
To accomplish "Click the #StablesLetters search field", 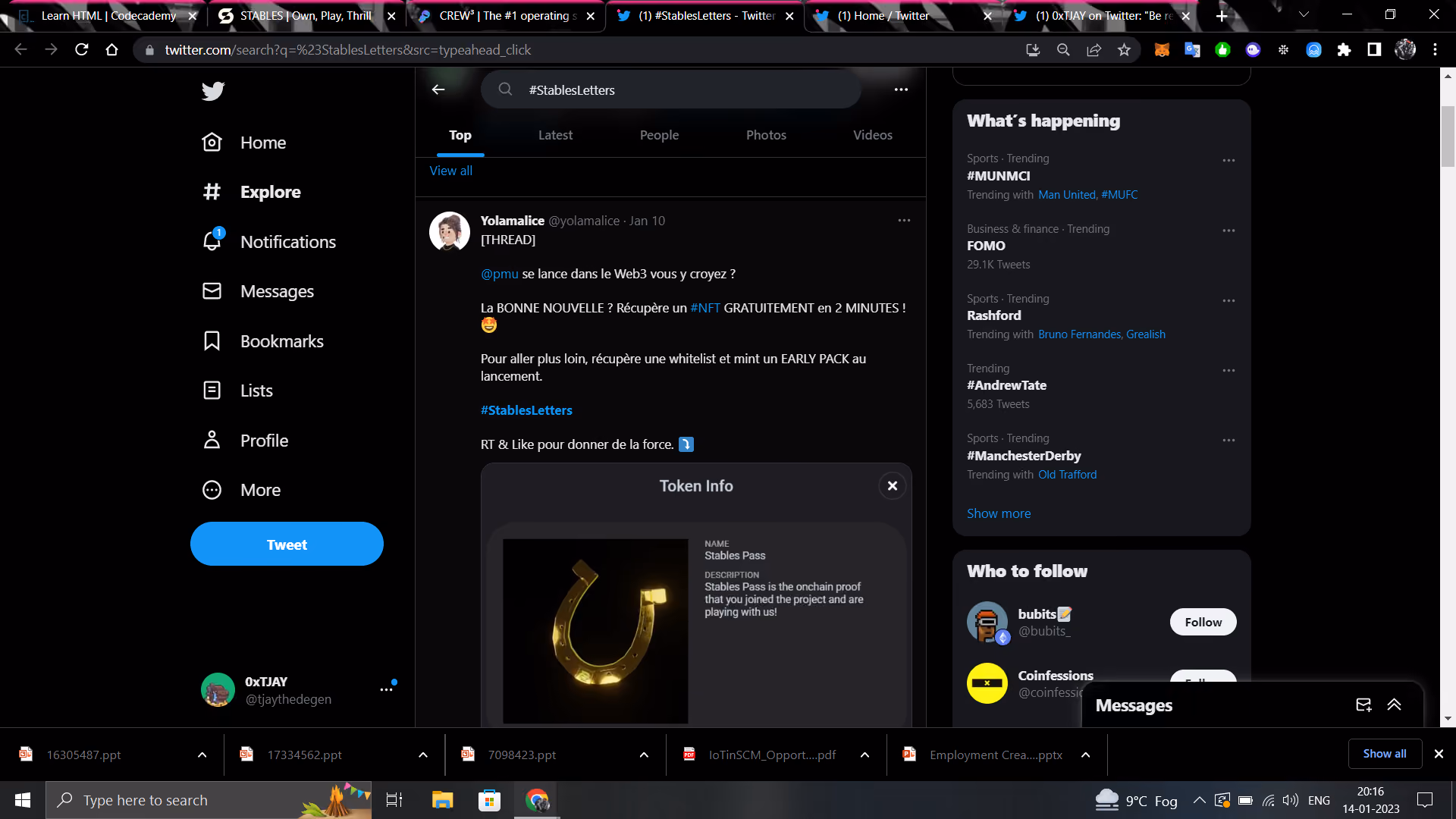I will coord(671,89).
